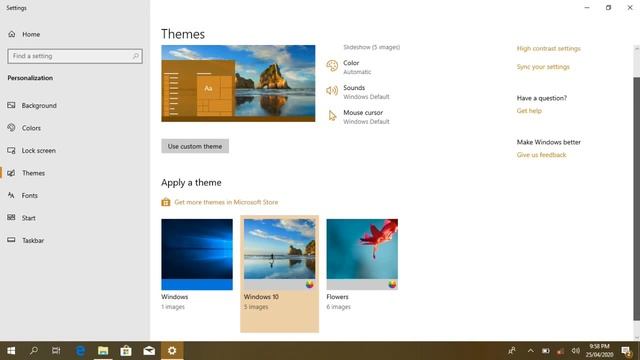Click the color wheel on Windows 10 theme

point(310,284)
